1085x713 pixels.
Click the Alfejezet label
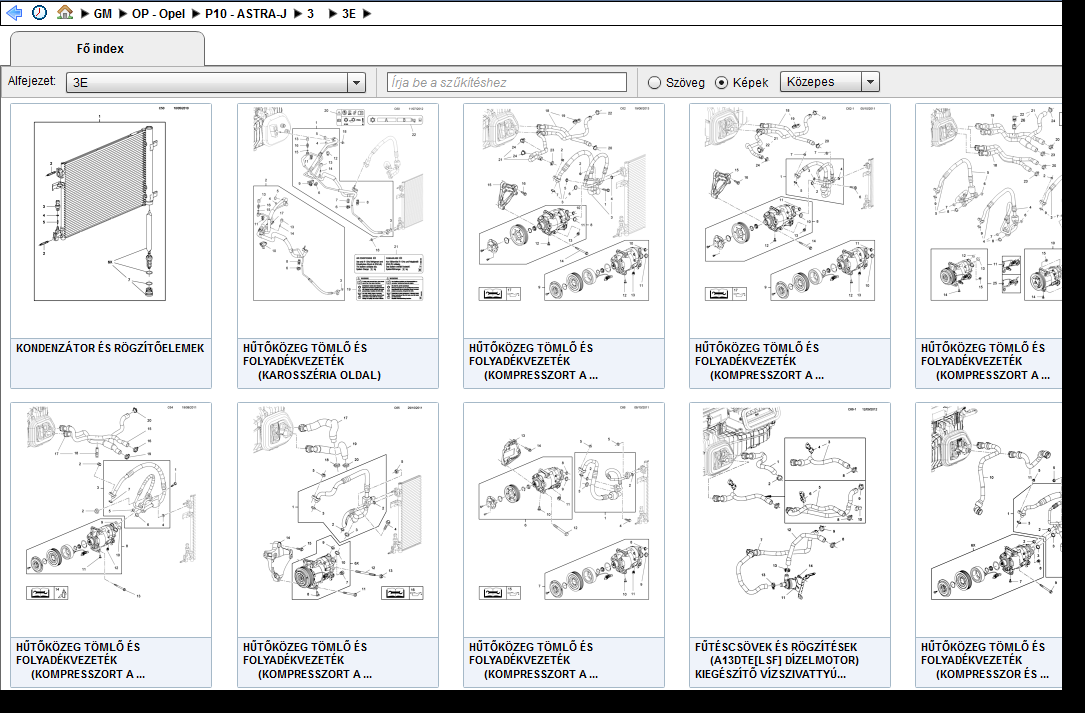(x=32, y=81)
